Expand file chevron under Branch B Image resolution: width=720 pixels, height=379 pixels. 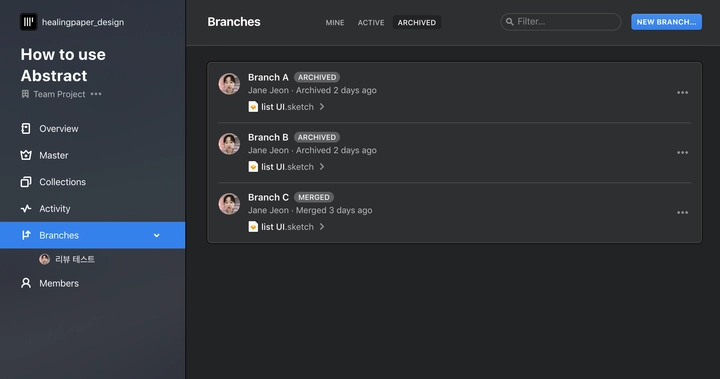[322, 167]
